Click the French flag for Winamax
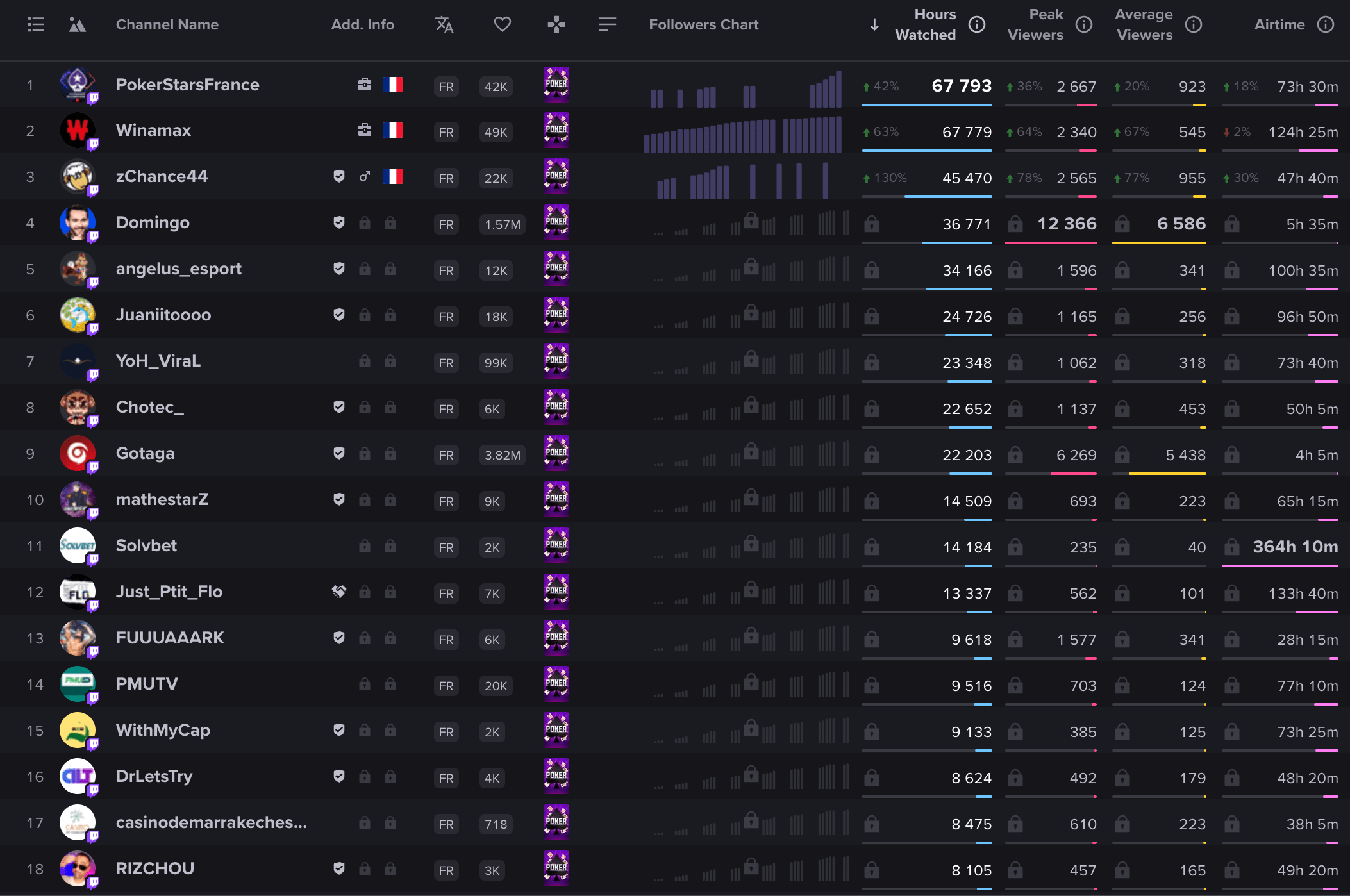Viewport: 1350px width, 896px height. click(393, 131)
